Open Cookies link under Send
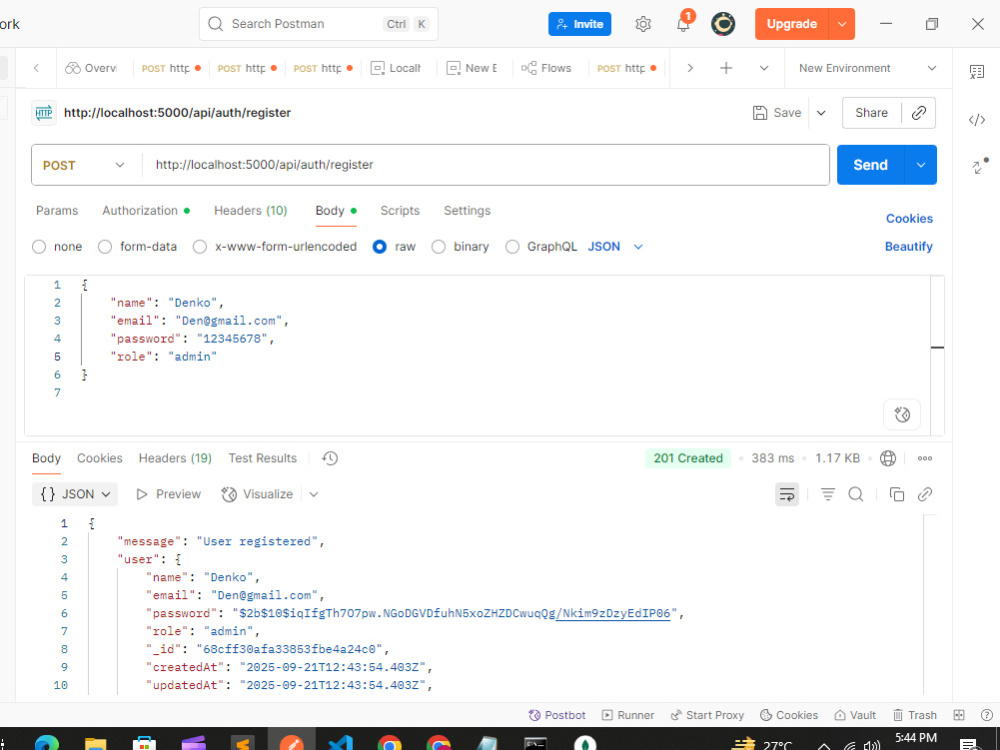Image resolution: width=1000 pixels, height=750 pixels. coord(909,219)
